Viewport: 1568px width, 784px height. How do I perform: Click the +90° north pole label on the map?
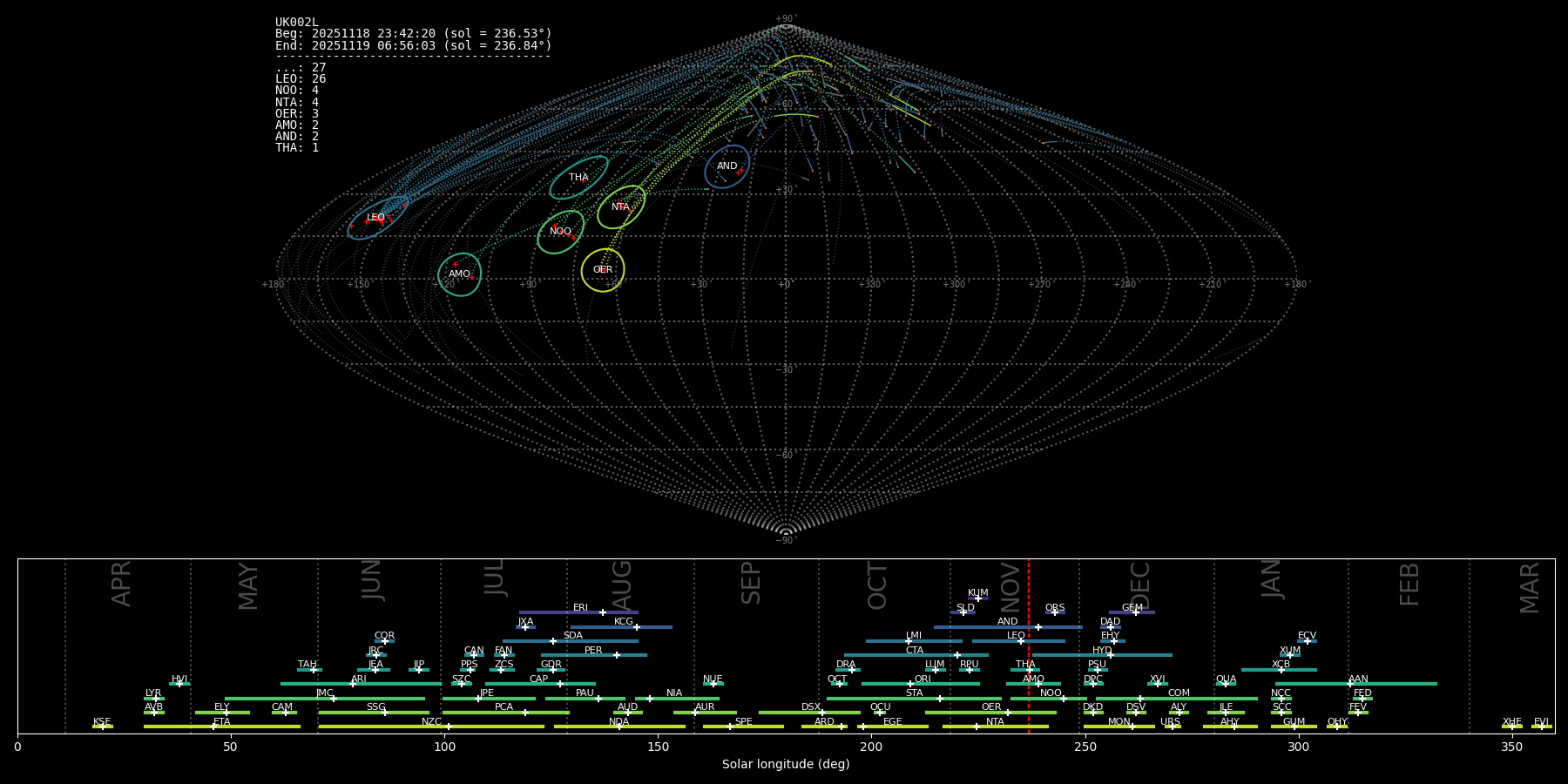pos(786,19)
